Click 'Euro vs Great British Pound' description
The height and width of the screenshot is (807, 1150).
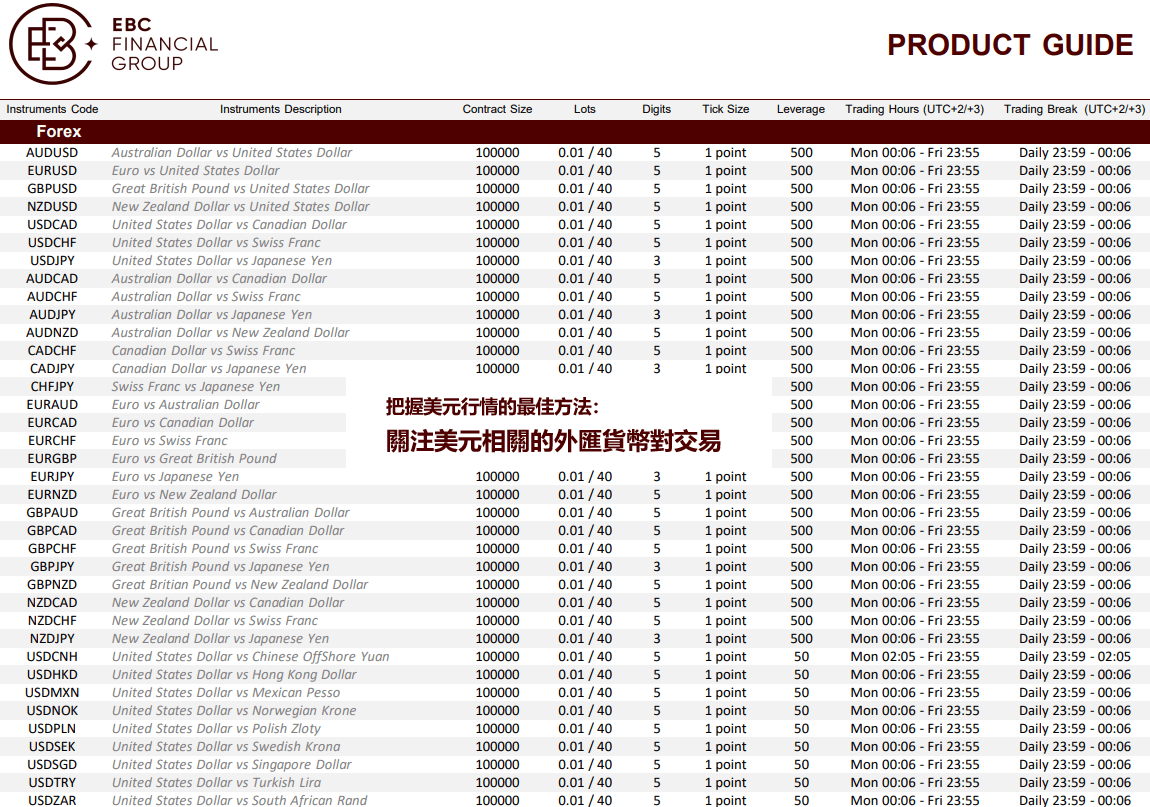194,459
